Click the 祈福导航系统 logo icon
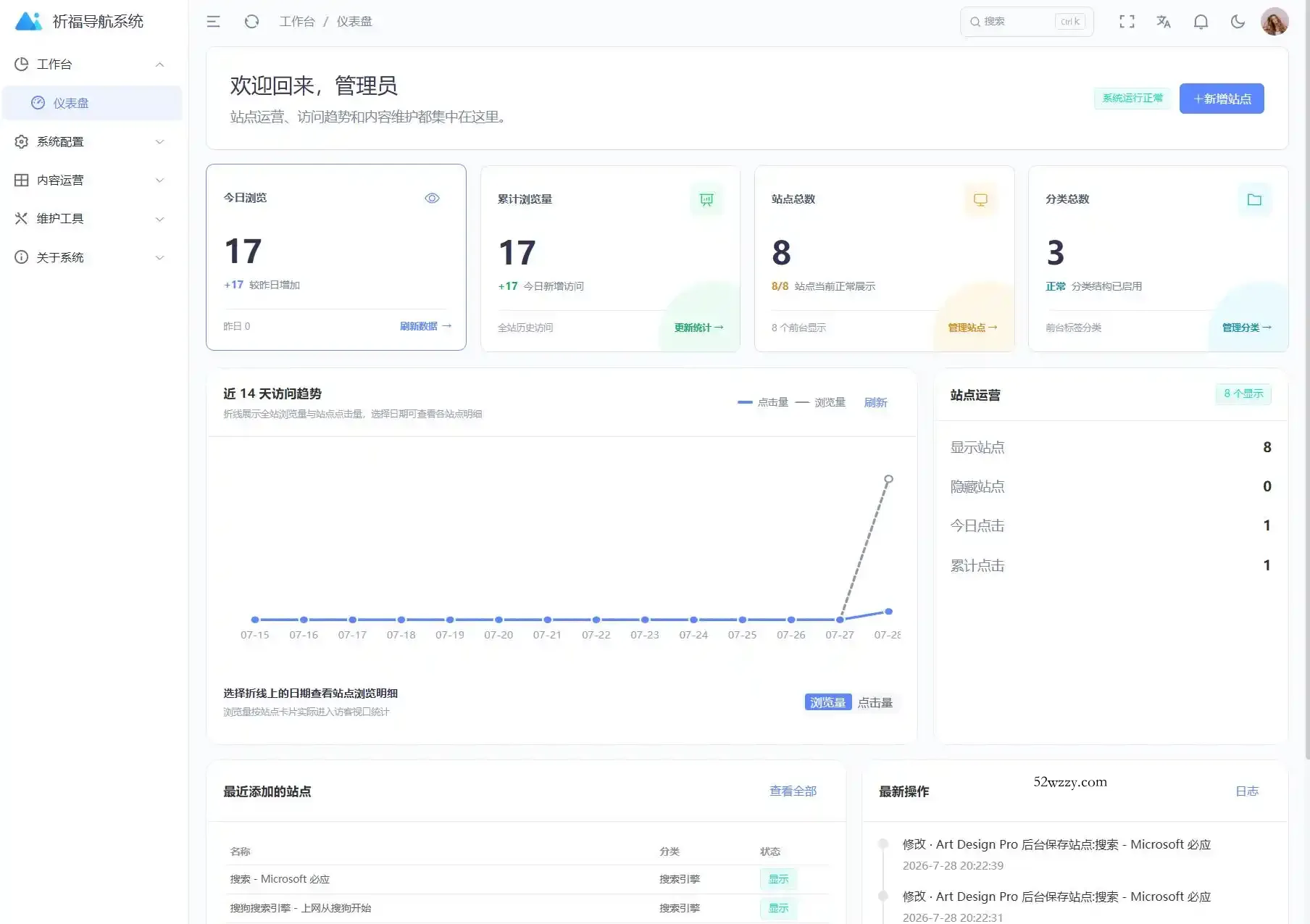The height and width of the screenshot is (924, 1310). (29, 21)
